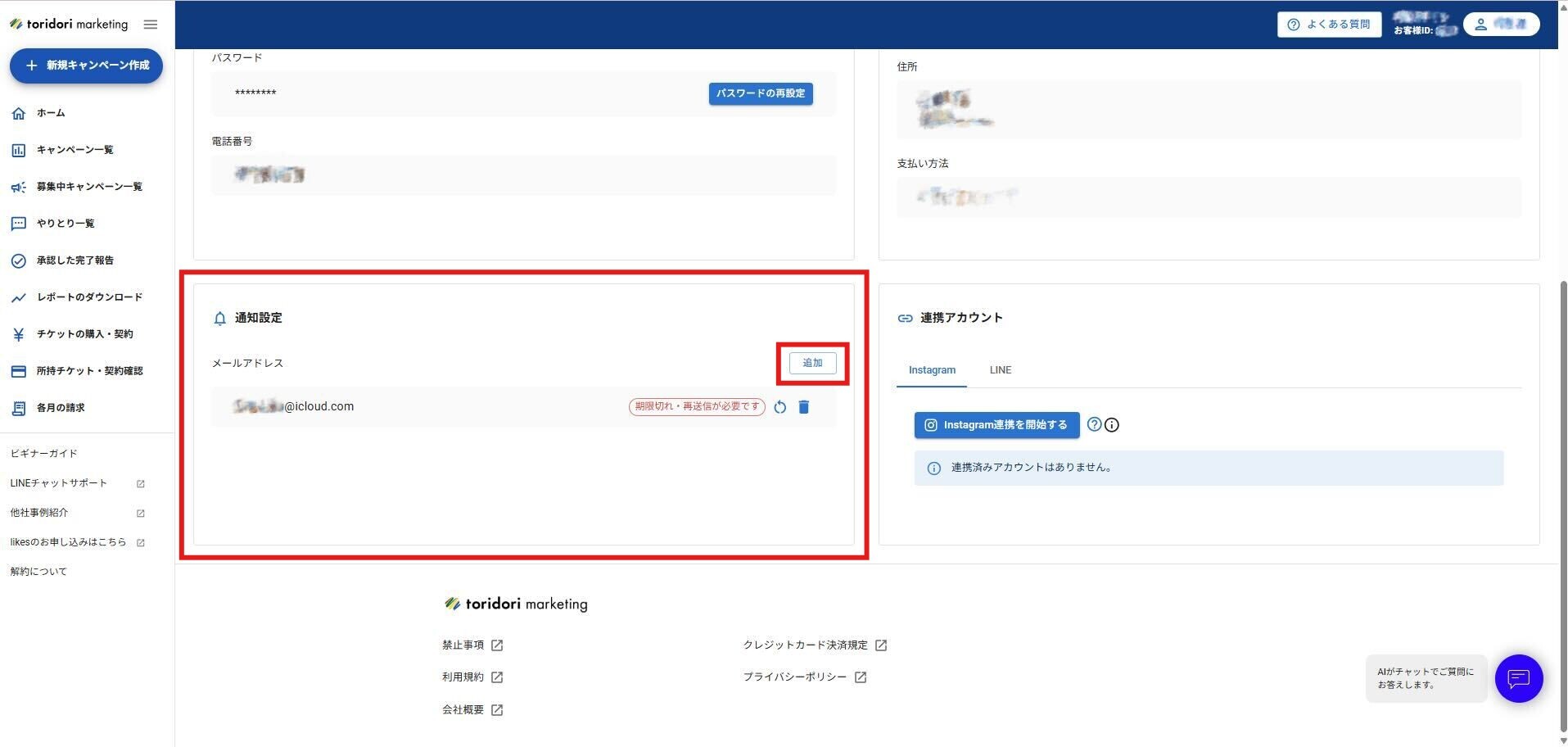Select the Instagram tab
Screen dimensions: 1568x747
pos(931,370)
